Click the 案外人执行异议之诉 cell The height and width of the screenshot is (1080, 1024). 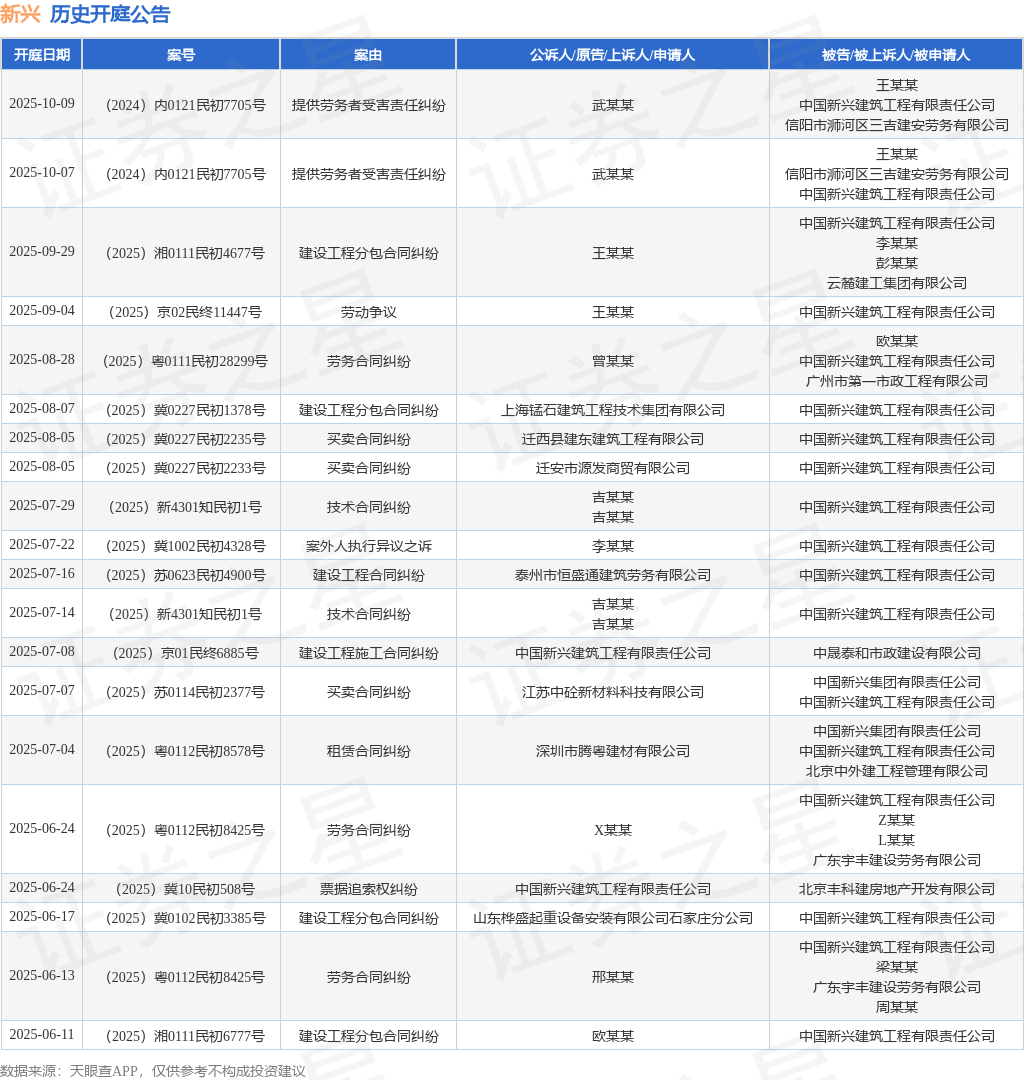coord(368,546)
